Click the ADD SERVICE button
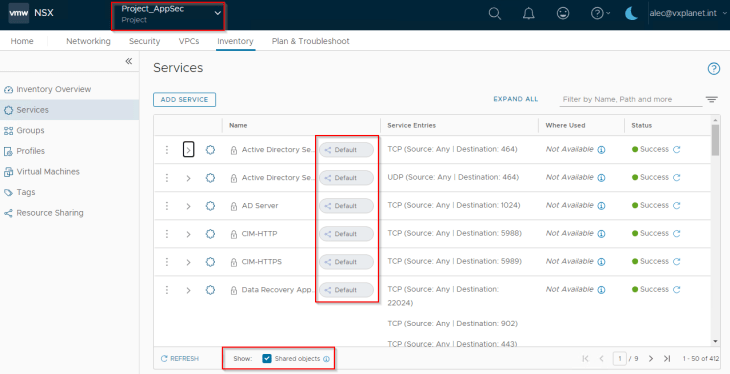 point(184,99)
